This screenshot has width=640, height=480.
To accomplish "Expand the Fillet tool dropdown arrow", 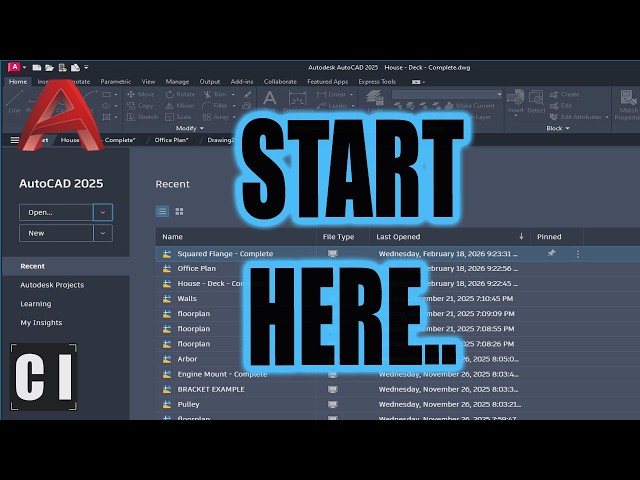I will [x=234, y=106].
